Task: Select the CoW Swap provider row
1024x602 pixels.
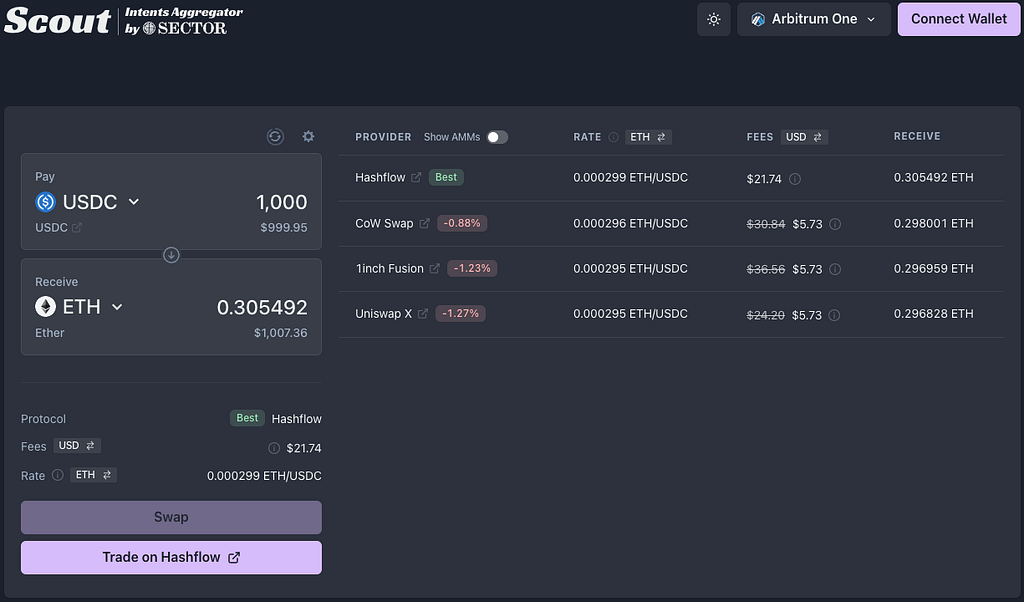Action: [671, 223]
